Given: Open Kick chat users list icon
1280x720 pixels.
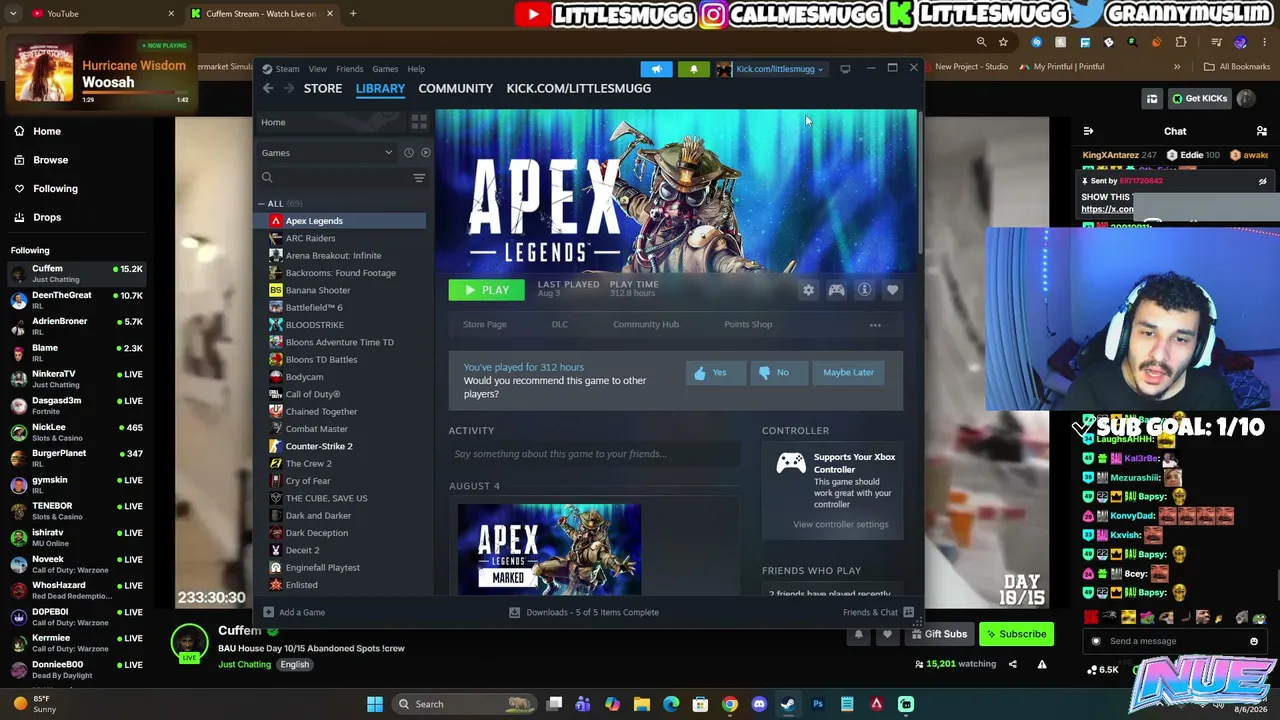Looking at the screenshot, I should [1262, 131].
